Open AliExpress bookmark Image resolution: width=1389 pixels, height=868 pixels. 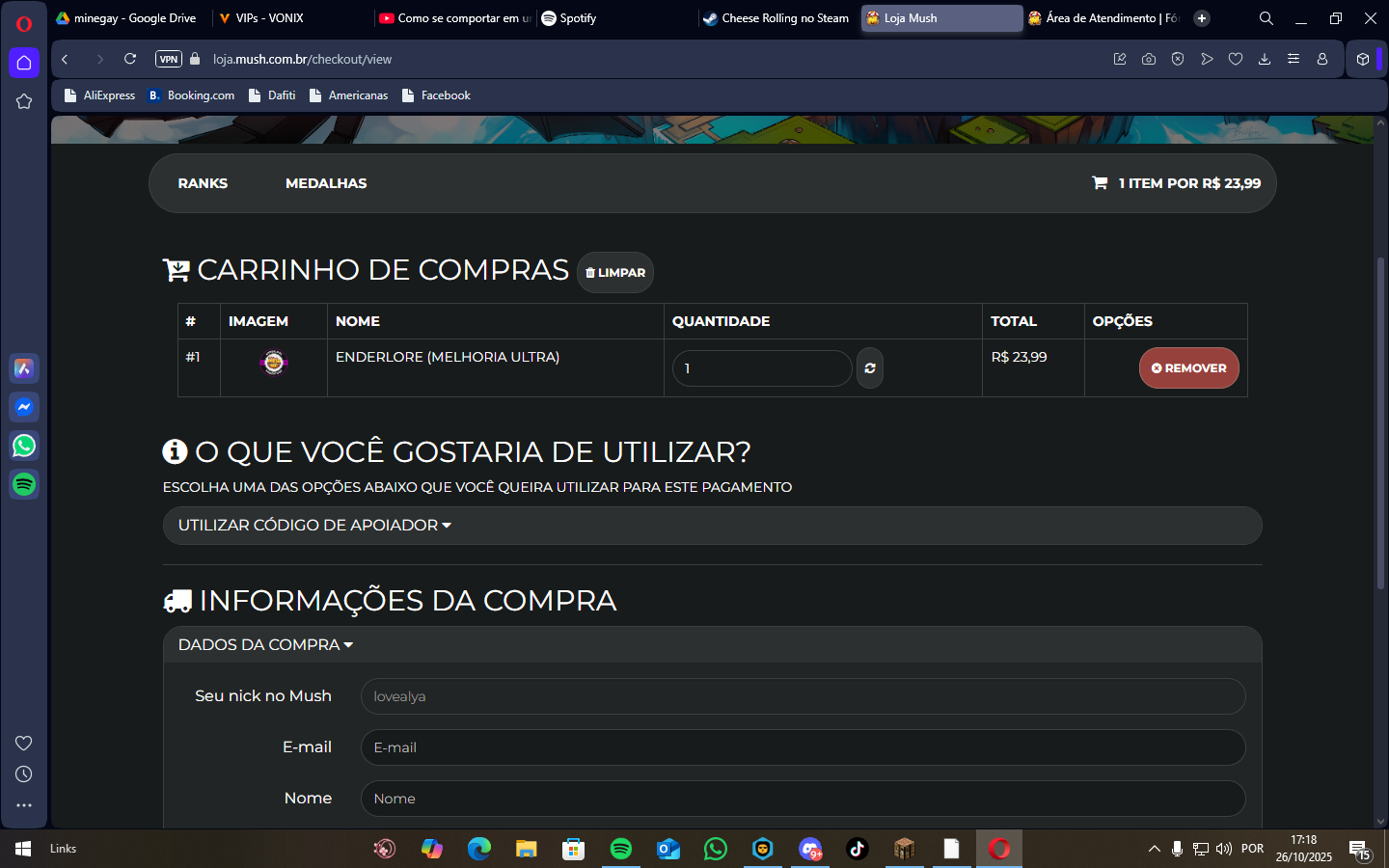99,95
